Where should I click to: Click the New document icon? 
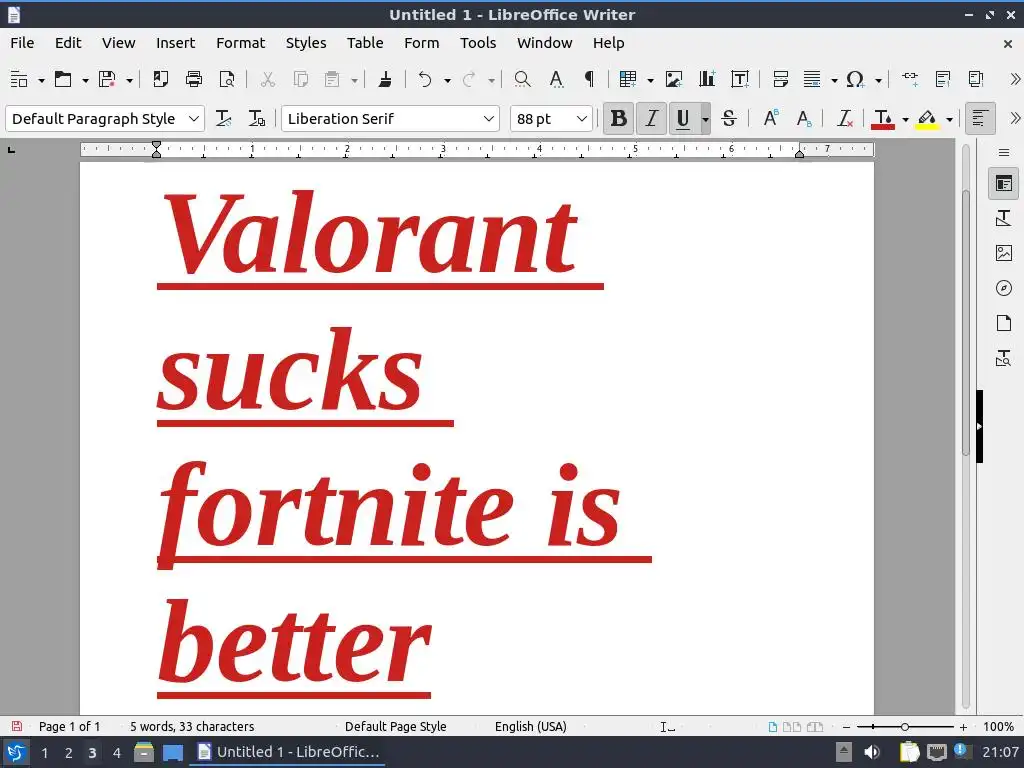pyautogui.click(x=19, y=80)
